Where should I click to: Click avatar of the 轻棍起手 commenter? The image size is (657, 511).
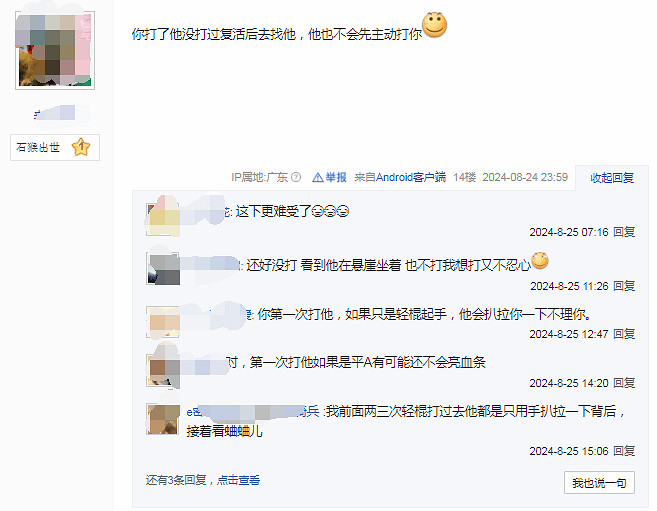coord(163,322)
